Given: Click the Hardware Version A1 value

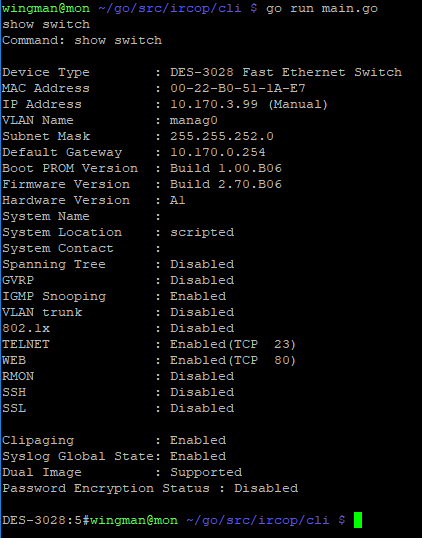Looking at the screenshot, I should (177, 200).
